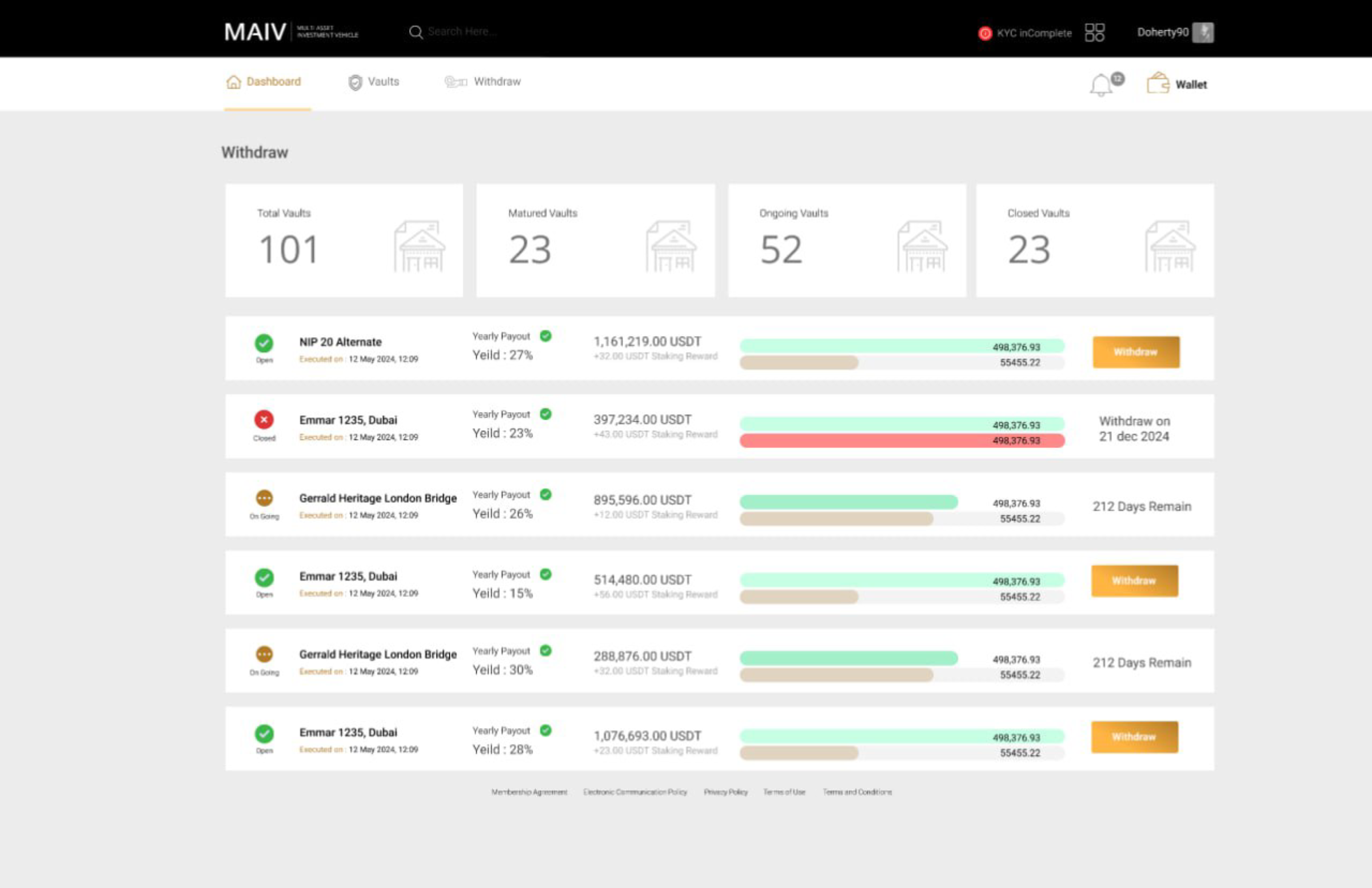This screenshot has height=888, width=1372.
Task: Click the red Closed status icon
Action: pos(264,419)
